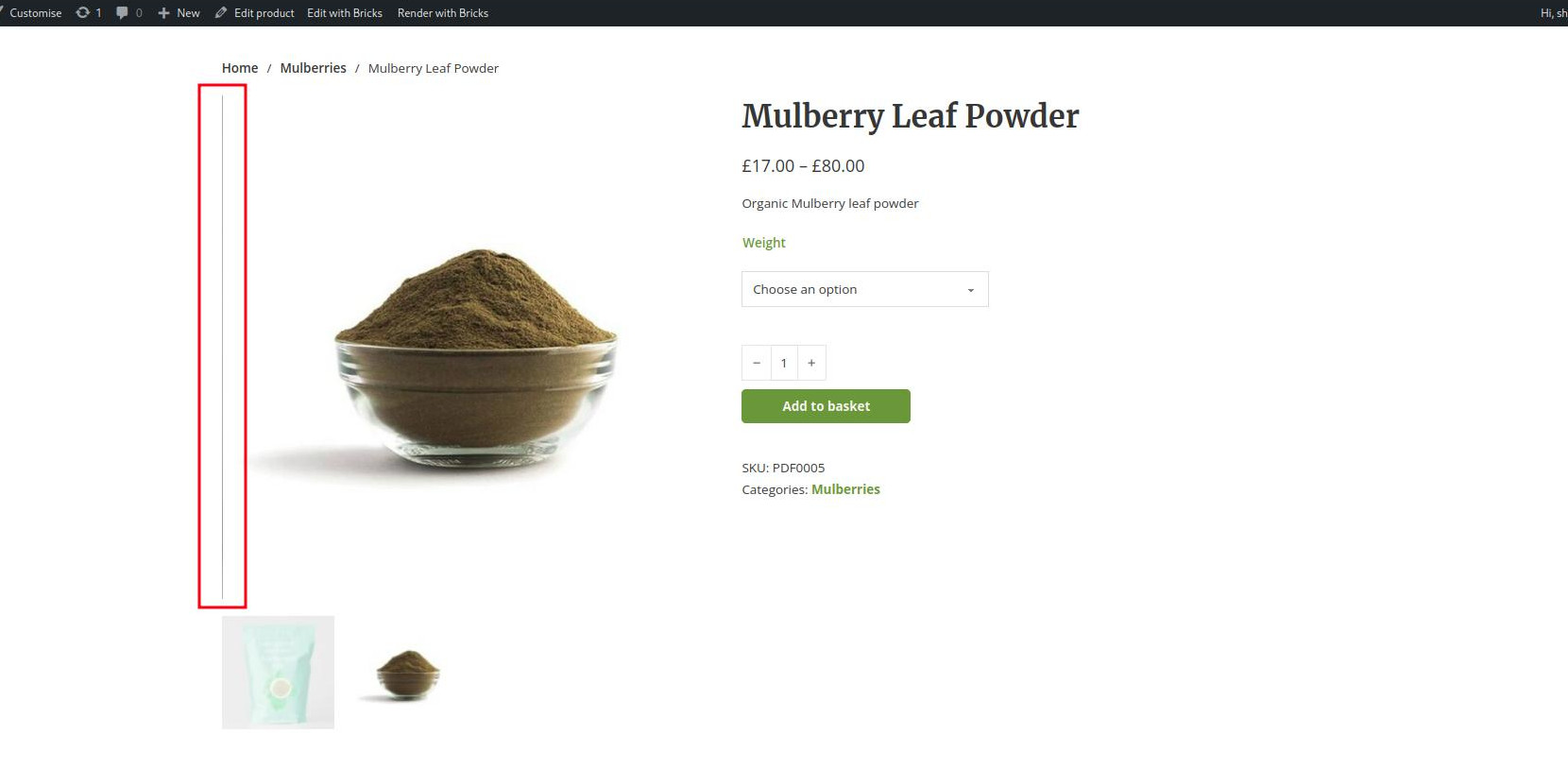Open the Weight options dropdown
Image resolution: width=1568 pixels, height=768 pixels.
[x=865, y=289]
